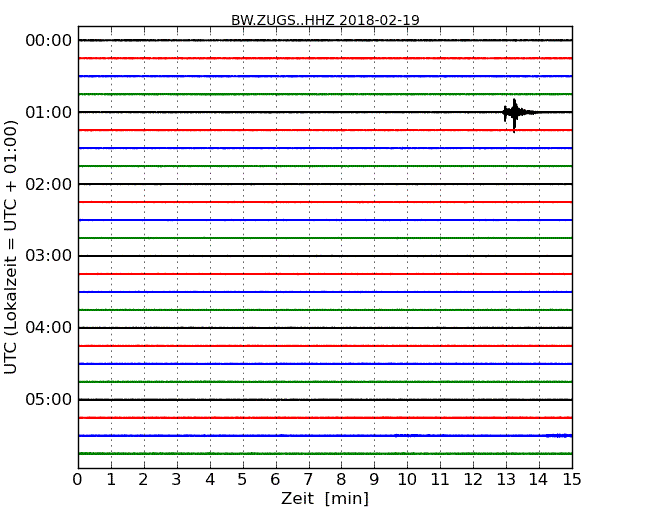Select the 02:00 time label
The image size is (650, 520).
pos(49,184)
